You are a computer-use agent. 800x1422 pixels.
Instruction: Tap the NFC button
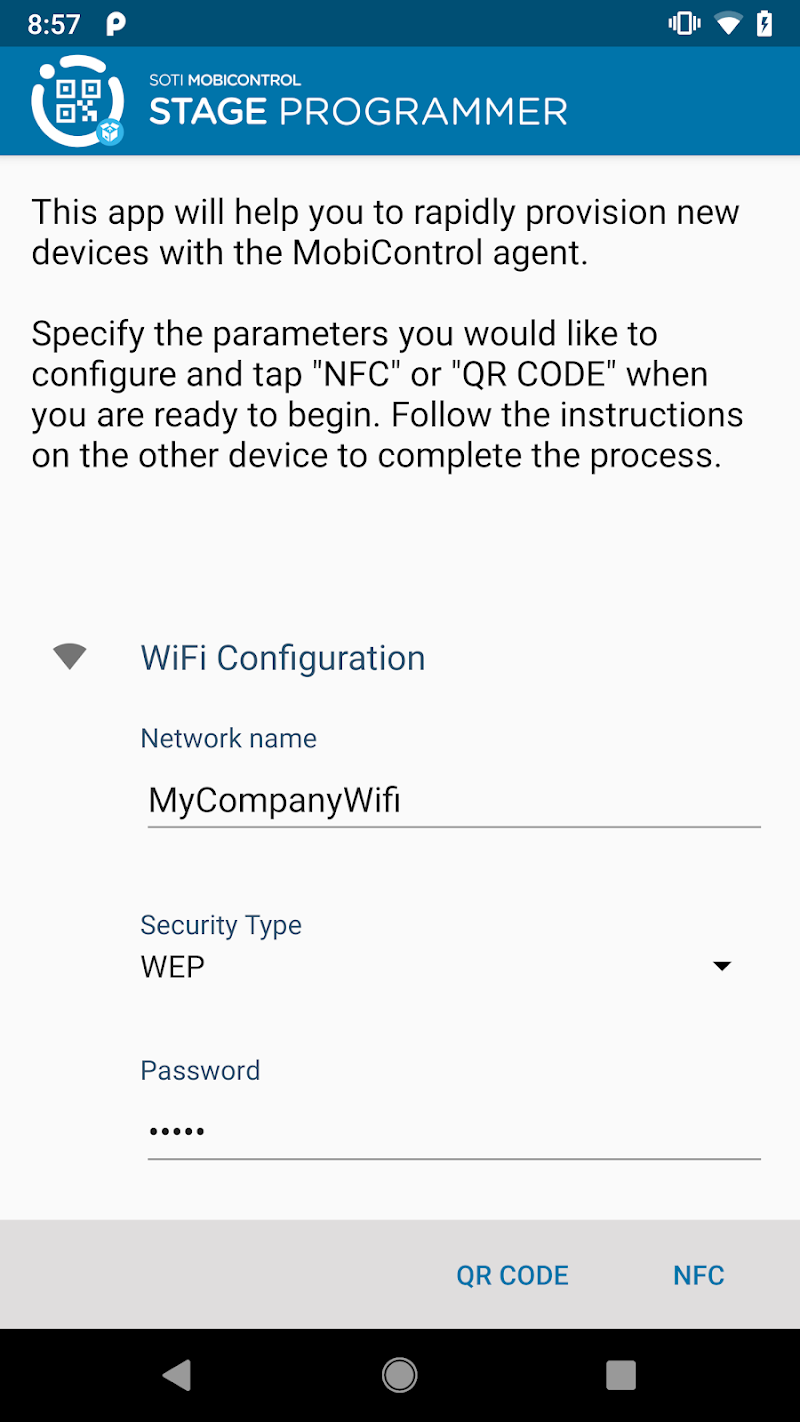[698, 1275]
